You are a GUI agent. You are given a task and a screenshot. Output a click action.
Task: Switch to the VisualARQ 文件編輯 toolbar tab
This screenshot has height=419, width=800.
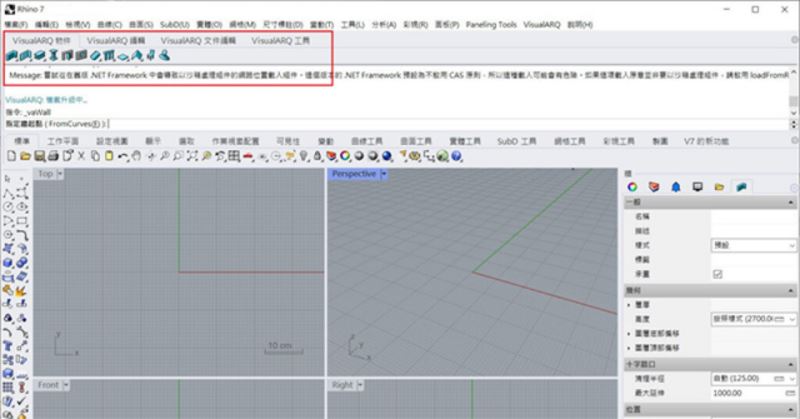pyautogui.click(x=198, y=40)
